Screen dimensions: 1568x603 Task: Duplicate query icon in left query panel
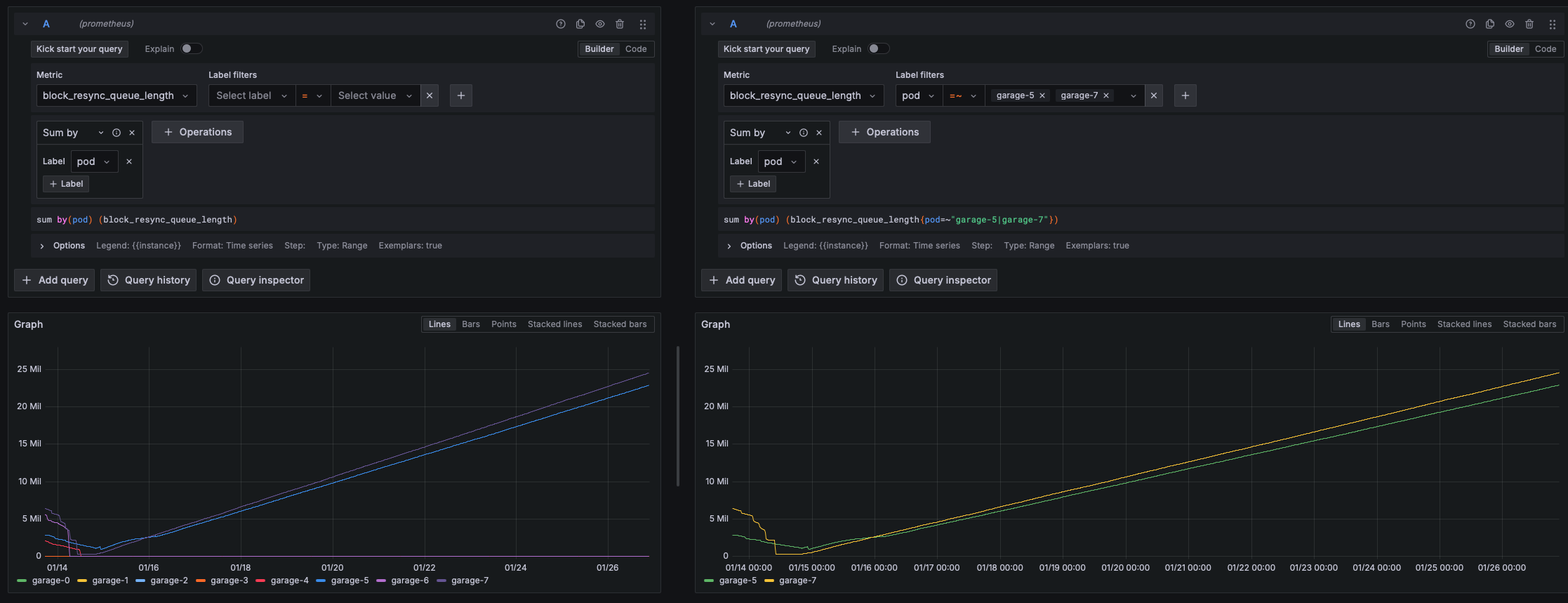[580, 24]
